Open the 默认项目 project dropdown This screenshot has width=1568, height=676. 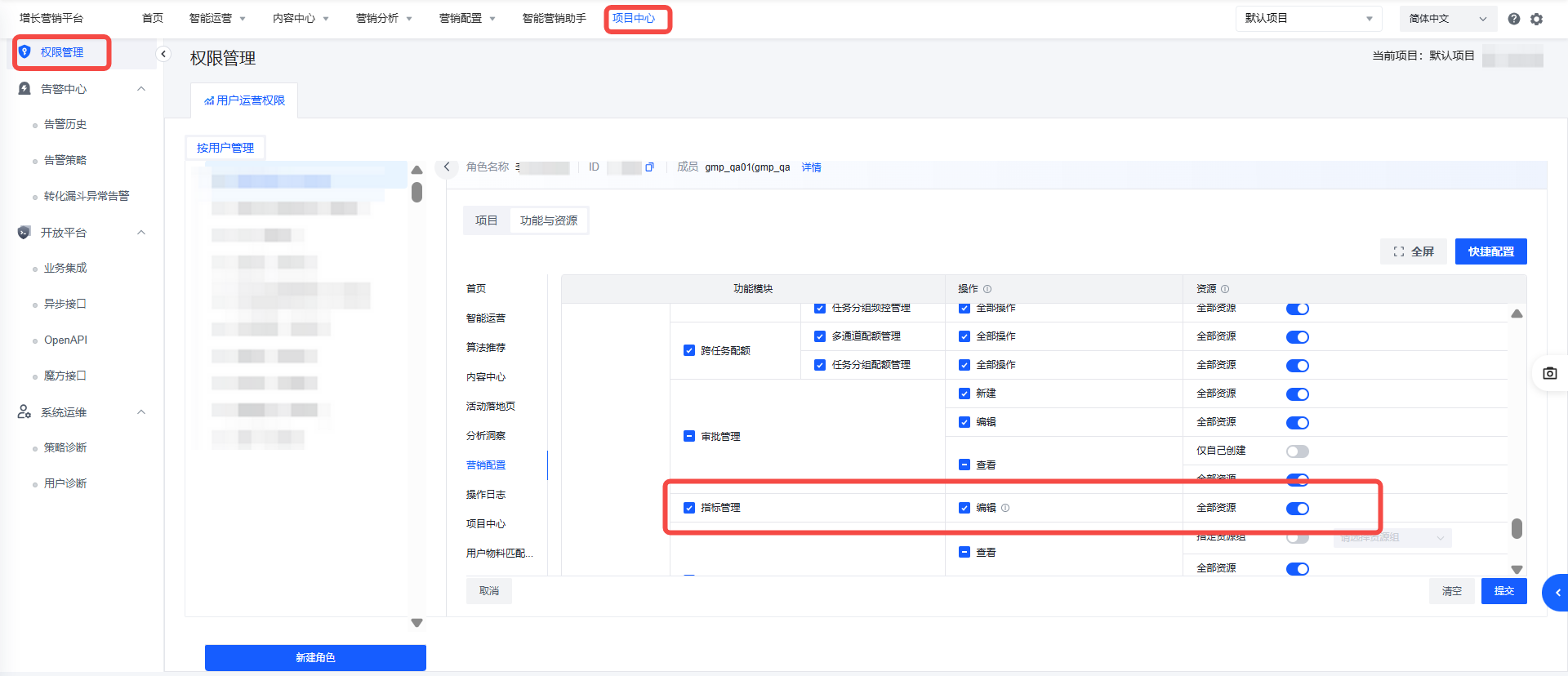(1307, 19)
